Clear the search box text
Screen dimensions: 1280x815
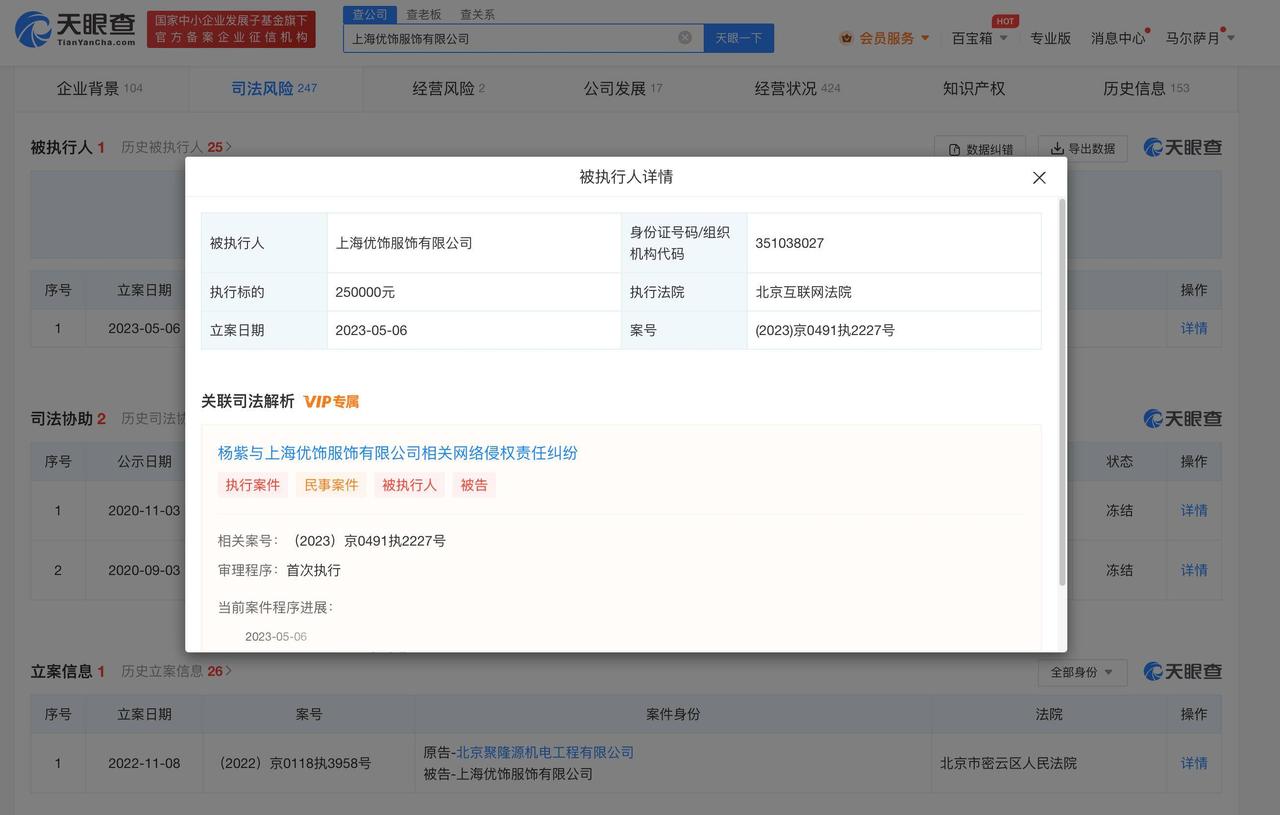pyautogui.click(x=685, y=38)
